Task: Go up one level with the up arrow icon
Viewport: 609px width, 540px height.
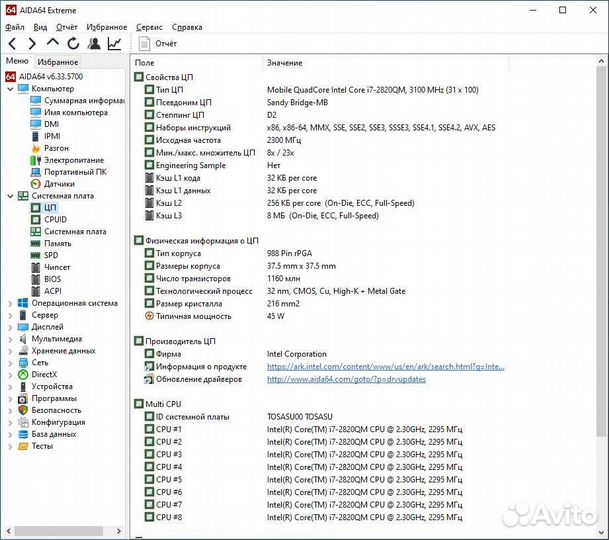Action: click(x=53, y=43)
